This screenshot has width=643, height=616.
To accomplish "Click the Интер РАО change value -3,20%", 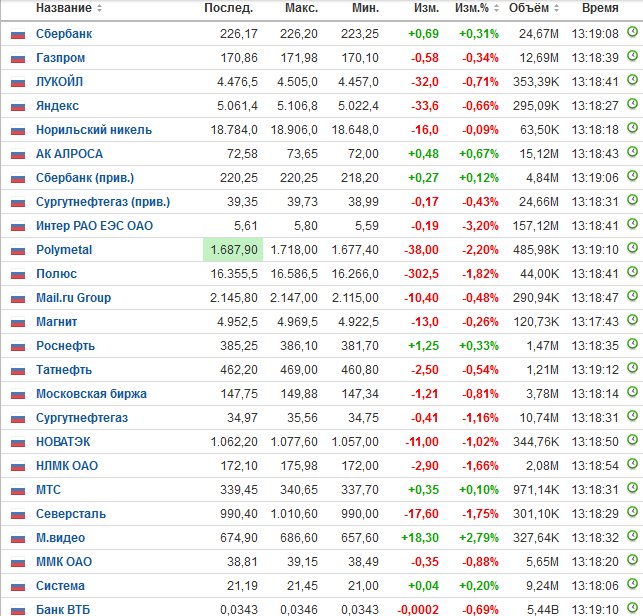I will click(x=480, y=226).
